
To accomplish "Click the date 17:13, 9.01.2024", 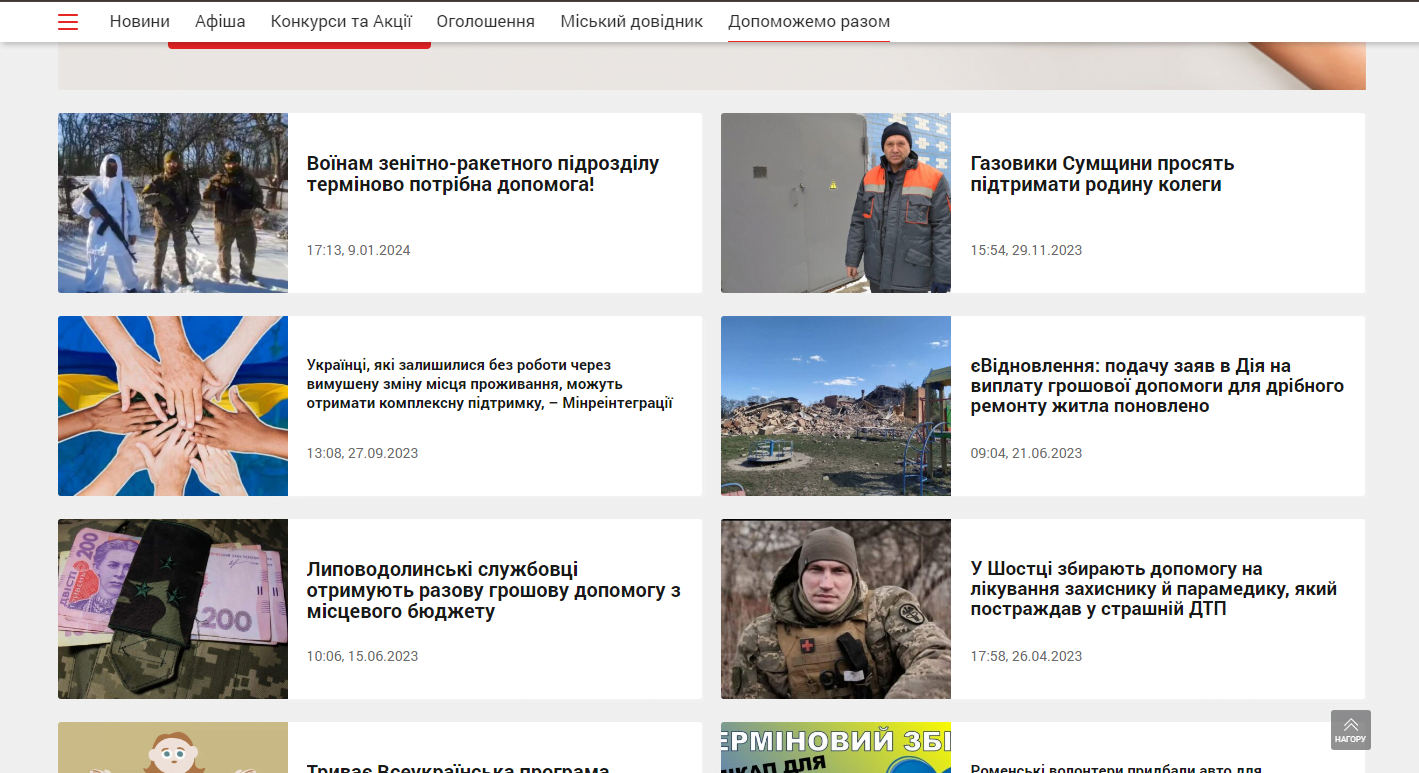I will (x=359, y=250).
